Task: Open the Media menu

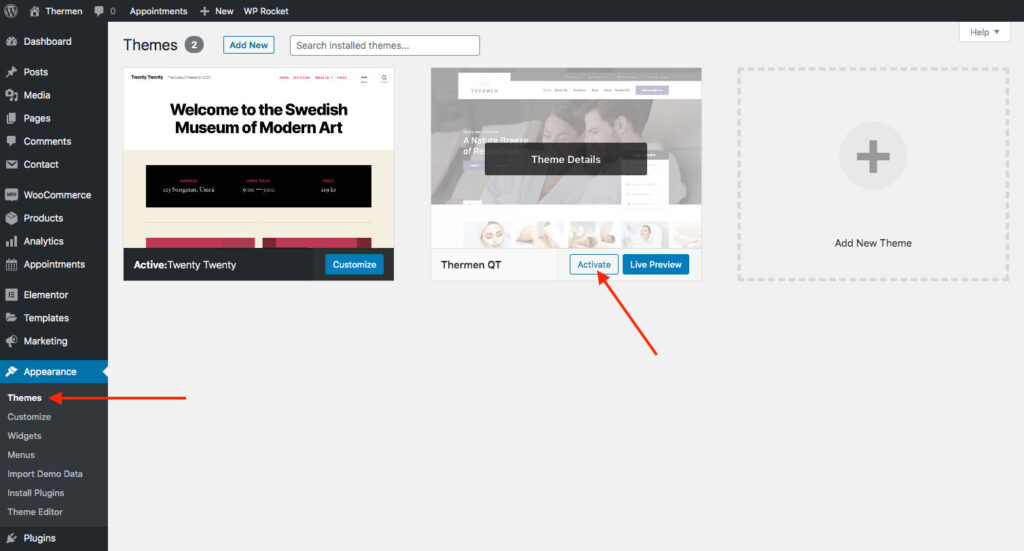Action: point(37,95)
